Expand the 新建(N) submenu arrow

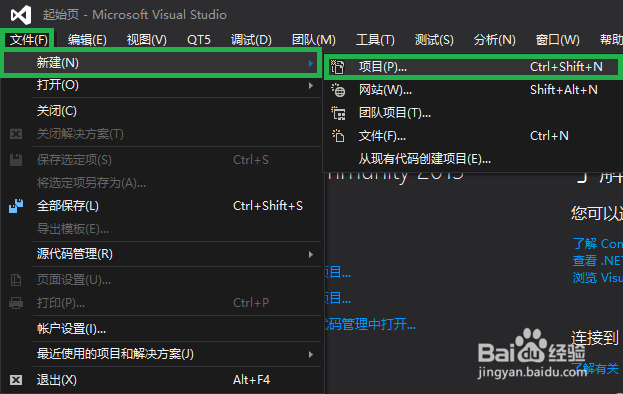pyautogui.click(x=311, y=63)
